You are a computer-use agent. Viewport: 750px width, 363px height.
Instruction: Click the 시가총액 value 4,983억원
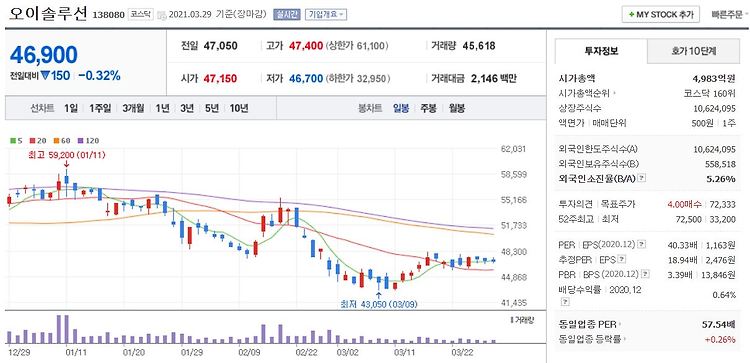(x=714, y=79)
